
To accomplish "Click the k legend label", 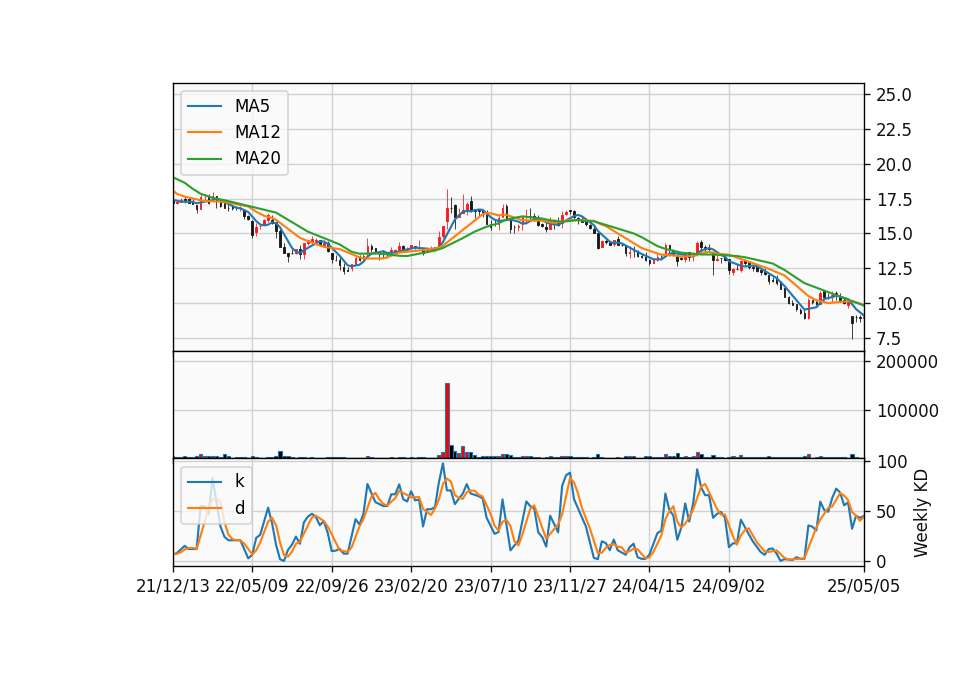I will pyautogui.click(x=240, y=481).
